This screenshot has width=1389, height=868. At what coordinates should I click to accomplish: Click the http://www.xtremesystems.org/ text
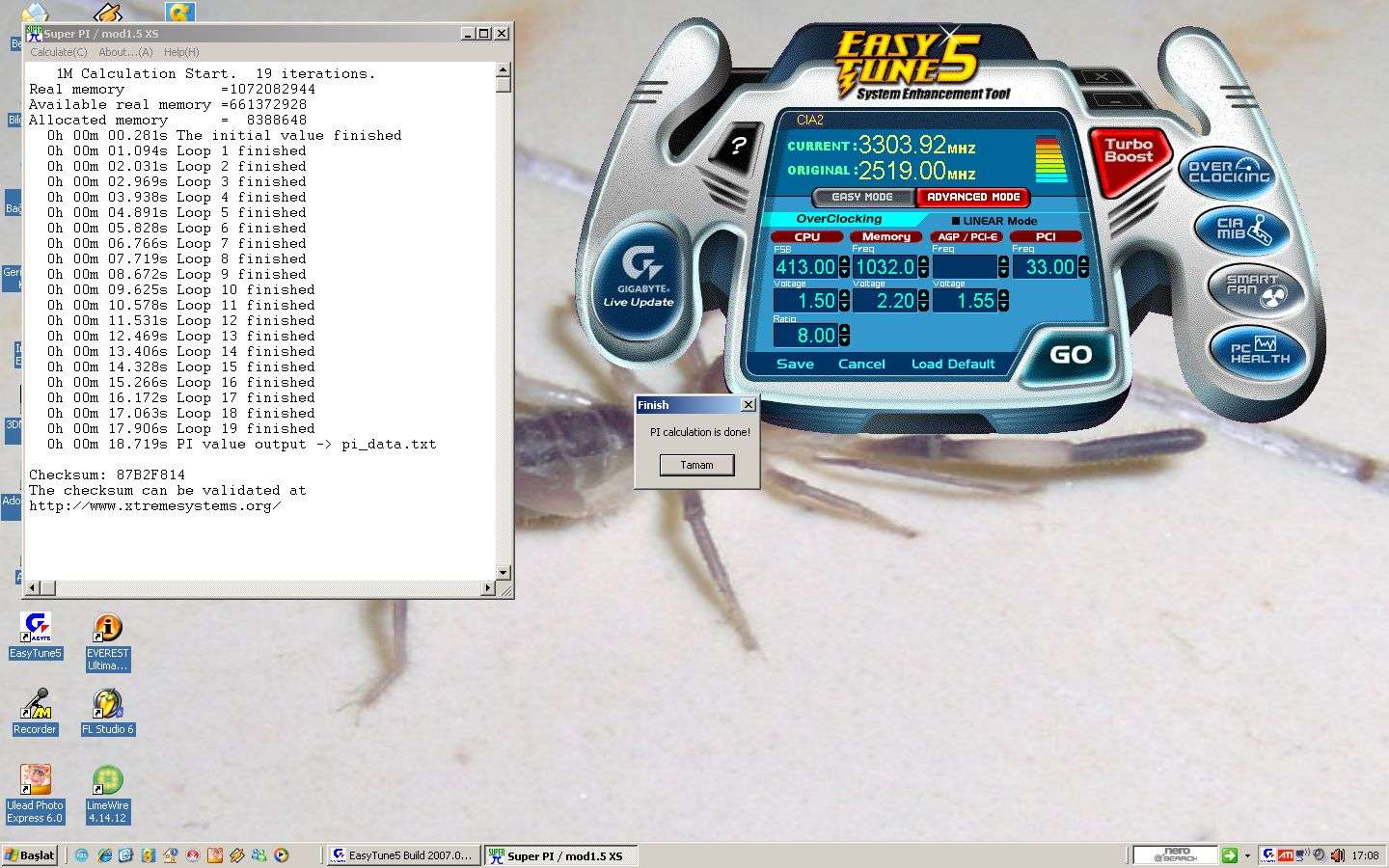pyautogui.click(x=154, y=505)
